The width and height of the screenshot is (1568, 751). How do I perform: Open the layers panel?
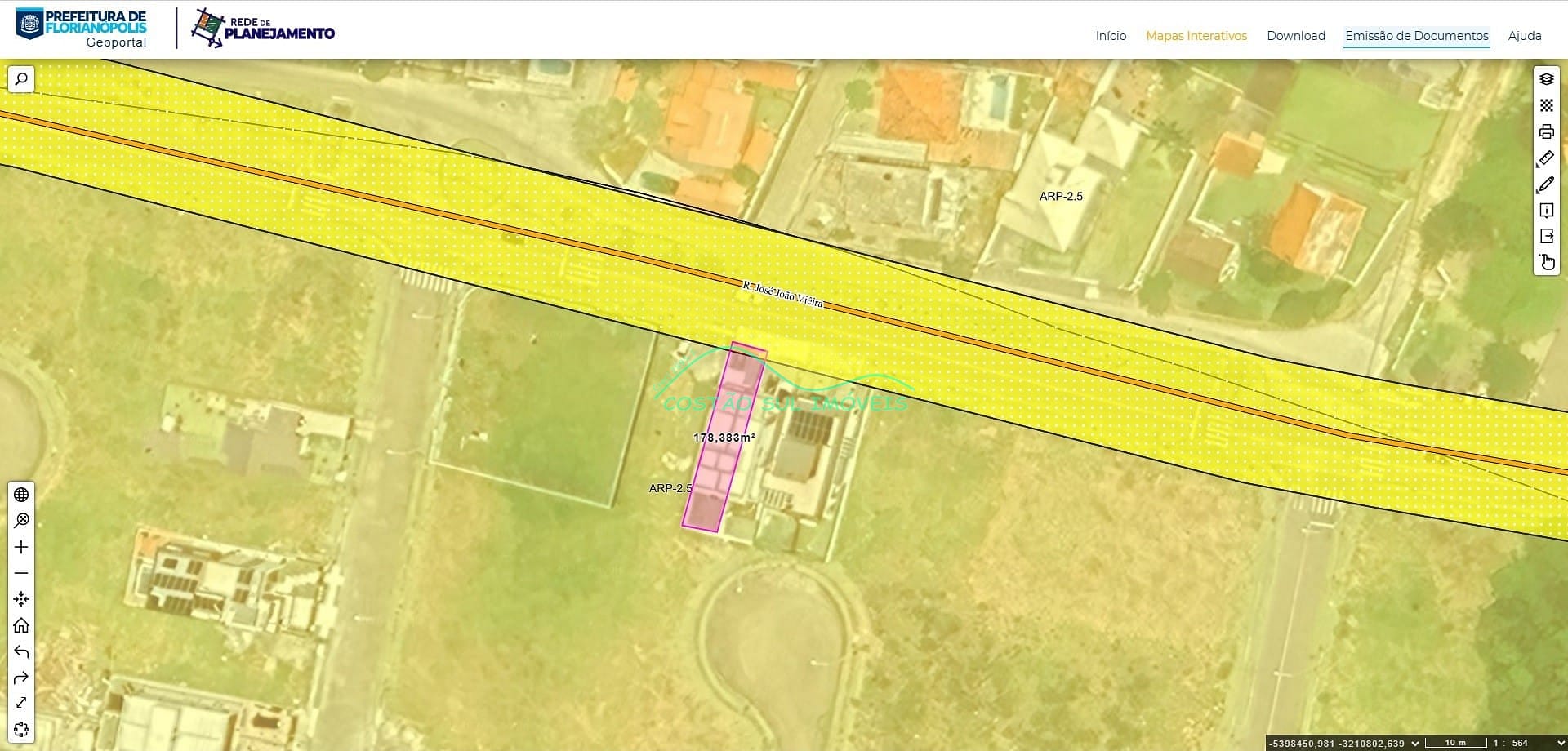click(x=1546, y=79)
